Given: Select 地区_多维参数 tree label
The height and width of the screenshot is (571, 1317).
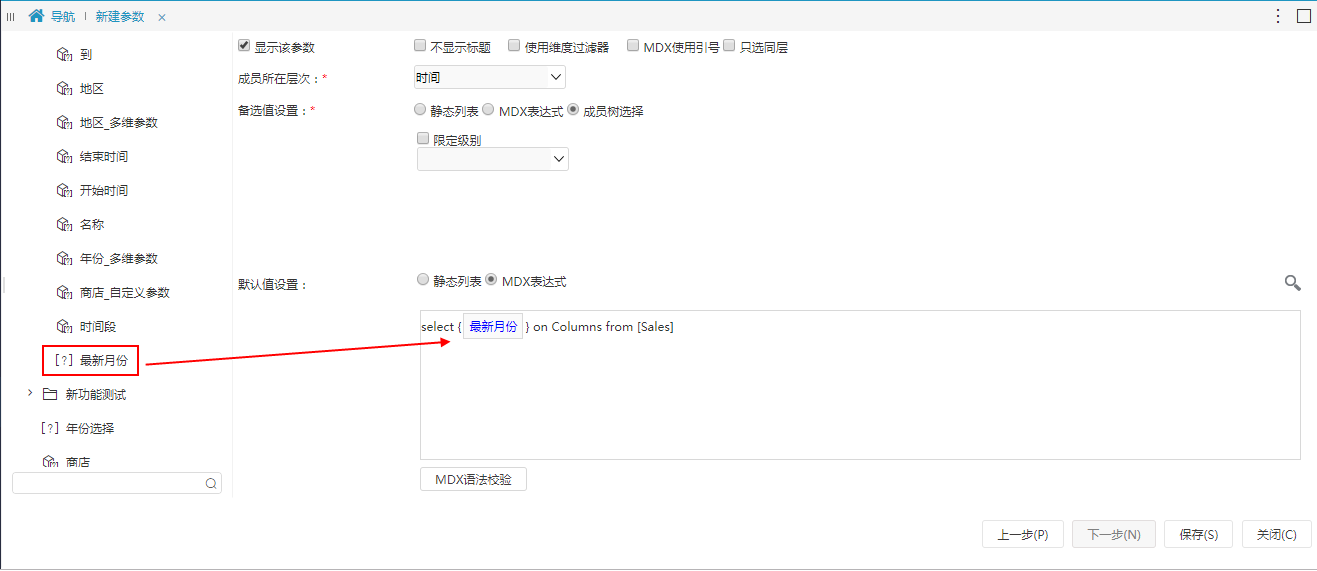Looking at the screenshot, I should [119, 123].
